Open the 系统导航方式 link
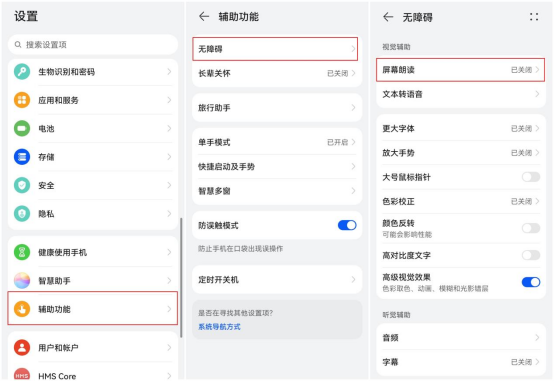Viewport: 554px width, 381px height. click(x=219, y=327)
